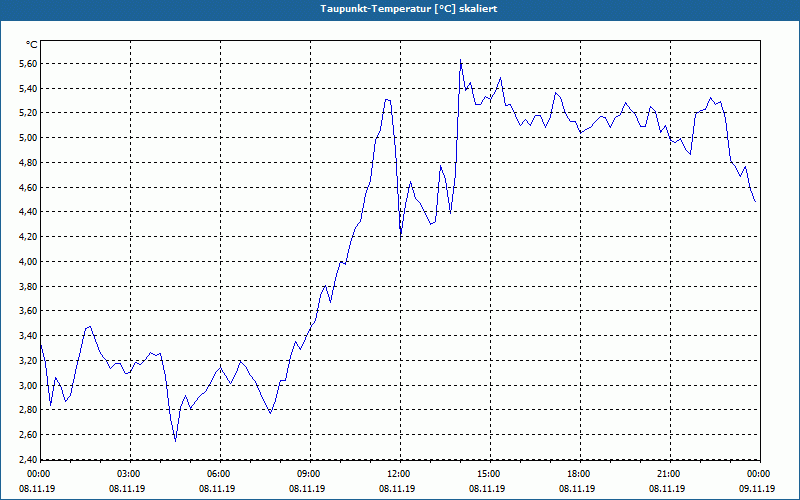Select the 3,60 y-axis value
The width and height of the screenshot is (800, 500).
click(29, 311)
